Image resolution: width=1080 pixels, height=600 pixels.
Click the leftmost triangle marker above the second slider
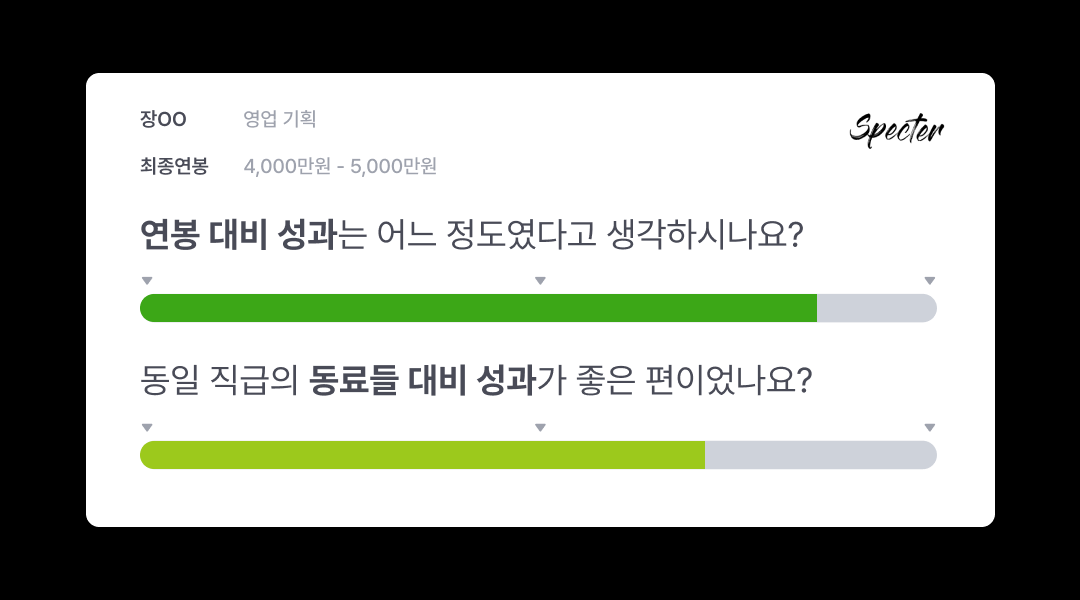tap(147, 428)
